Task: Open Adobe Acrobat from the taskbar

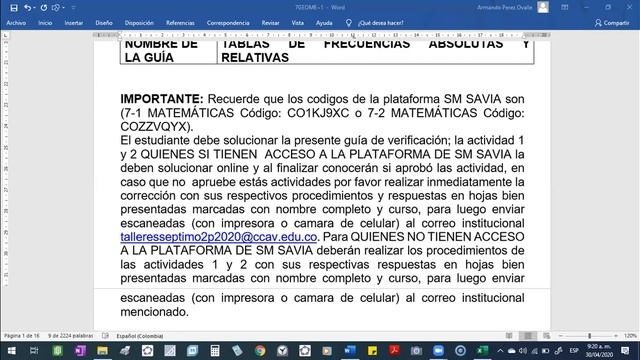Action: click(394, 351)
